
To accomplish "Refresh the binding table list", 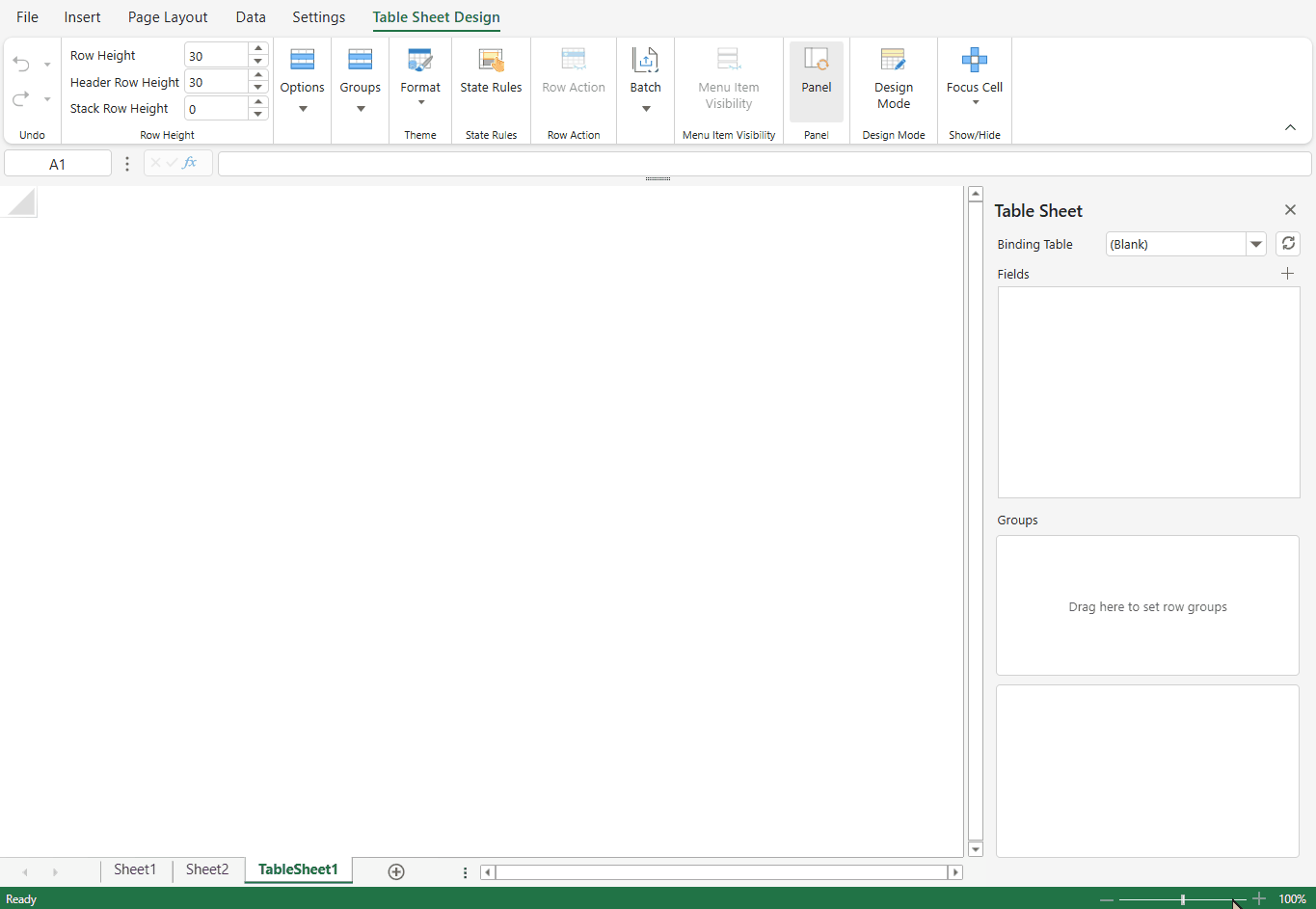I will click(x=1288, y=244).
